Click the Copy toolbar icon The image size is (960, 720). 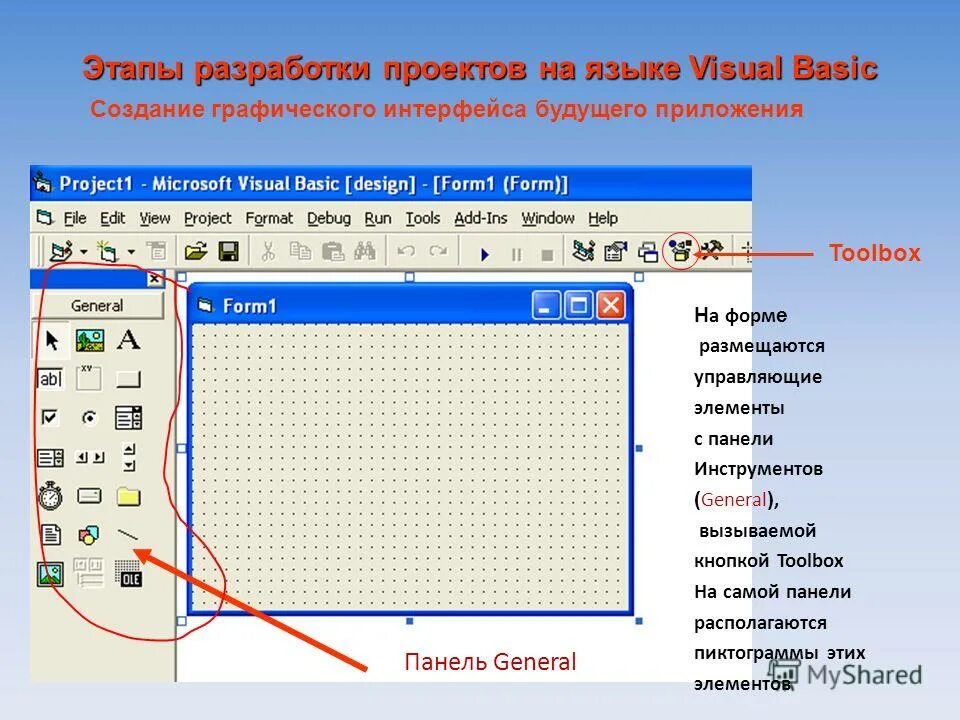300,251
